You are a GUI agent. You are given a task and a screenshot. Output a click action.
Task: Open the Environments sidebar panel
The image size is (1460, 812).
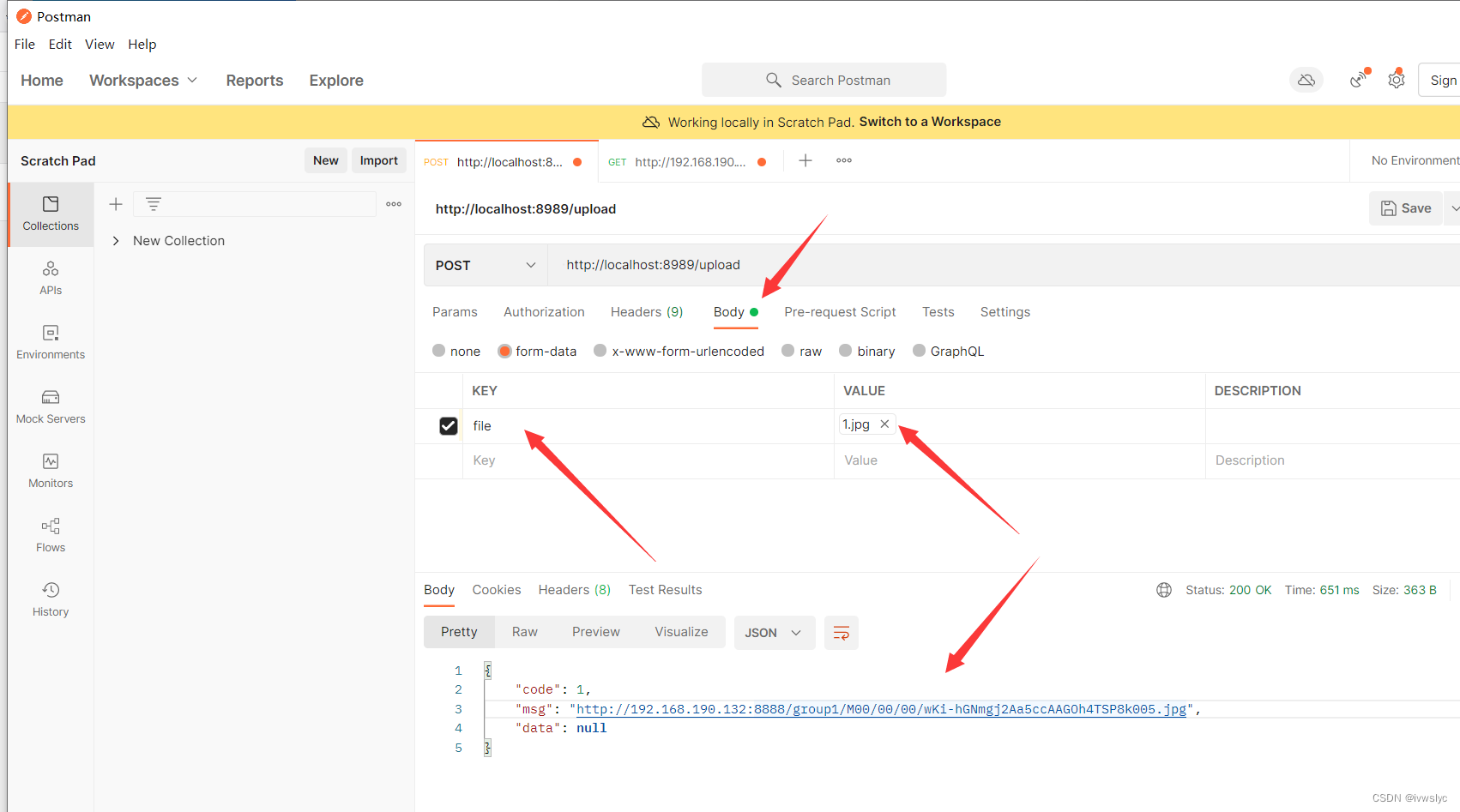click(51, 343)
